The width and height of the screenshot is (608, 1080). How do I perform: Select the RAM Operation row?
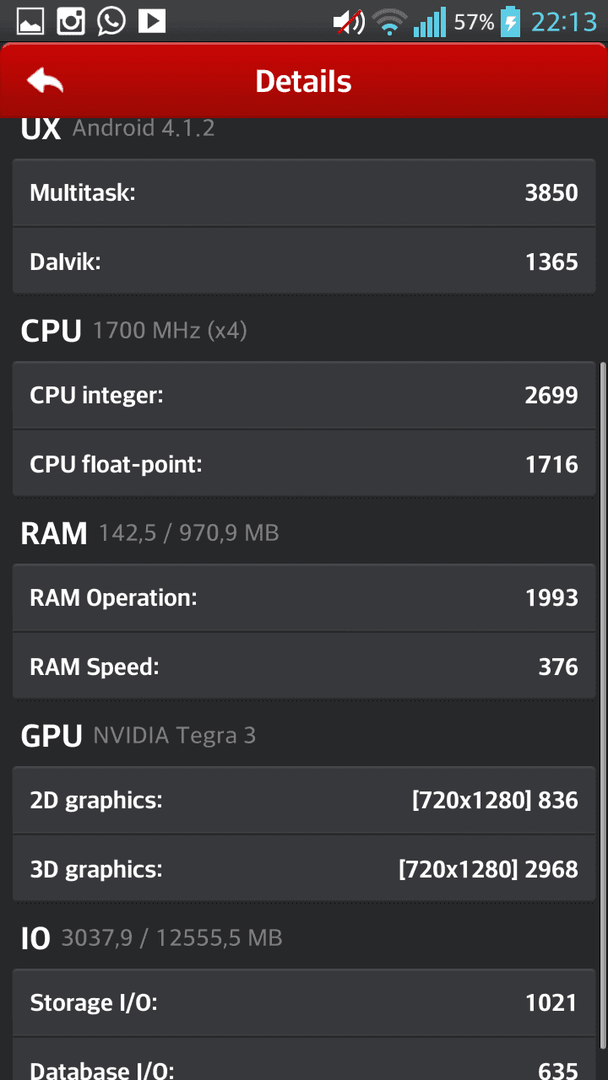(304, 598)
